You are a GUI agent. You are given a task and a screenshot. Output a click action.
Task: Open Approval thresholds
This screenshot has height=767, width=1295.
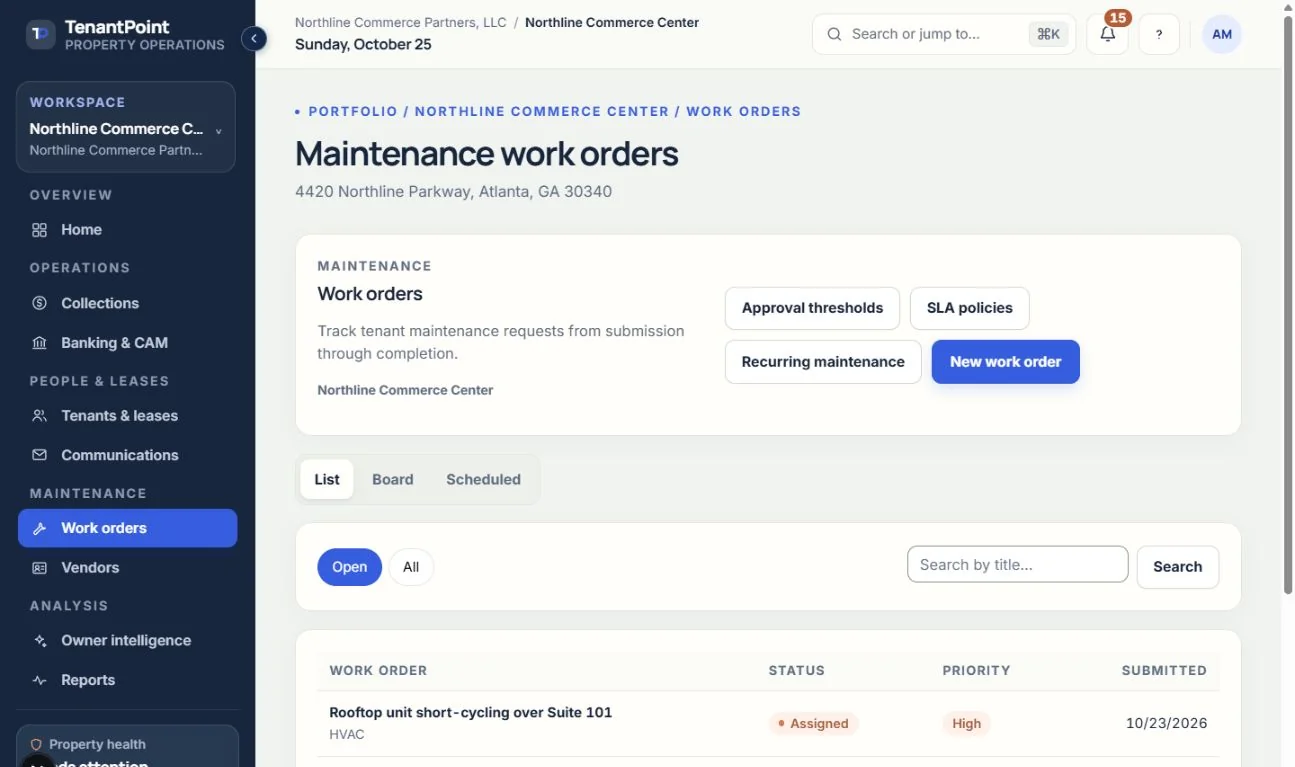(812, 308)
